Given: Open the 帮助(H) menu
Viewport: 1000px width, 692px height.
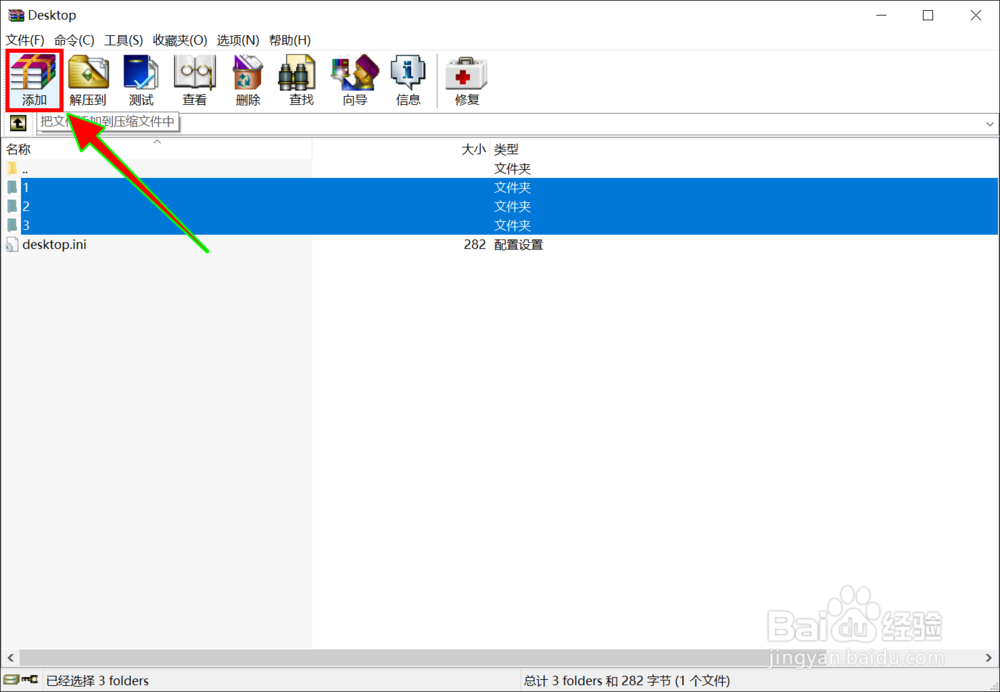Looking at the screenshot, I should click(290, 40).
